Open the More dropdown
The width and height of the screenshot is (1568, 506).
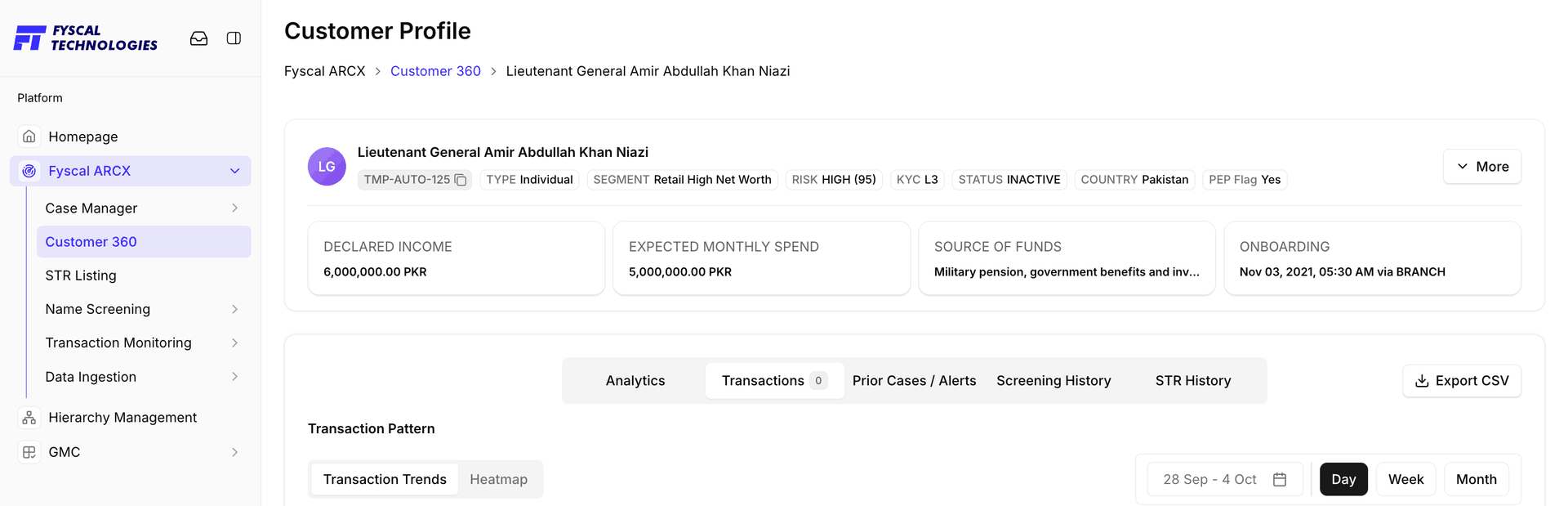click(x=1482, y=167)
